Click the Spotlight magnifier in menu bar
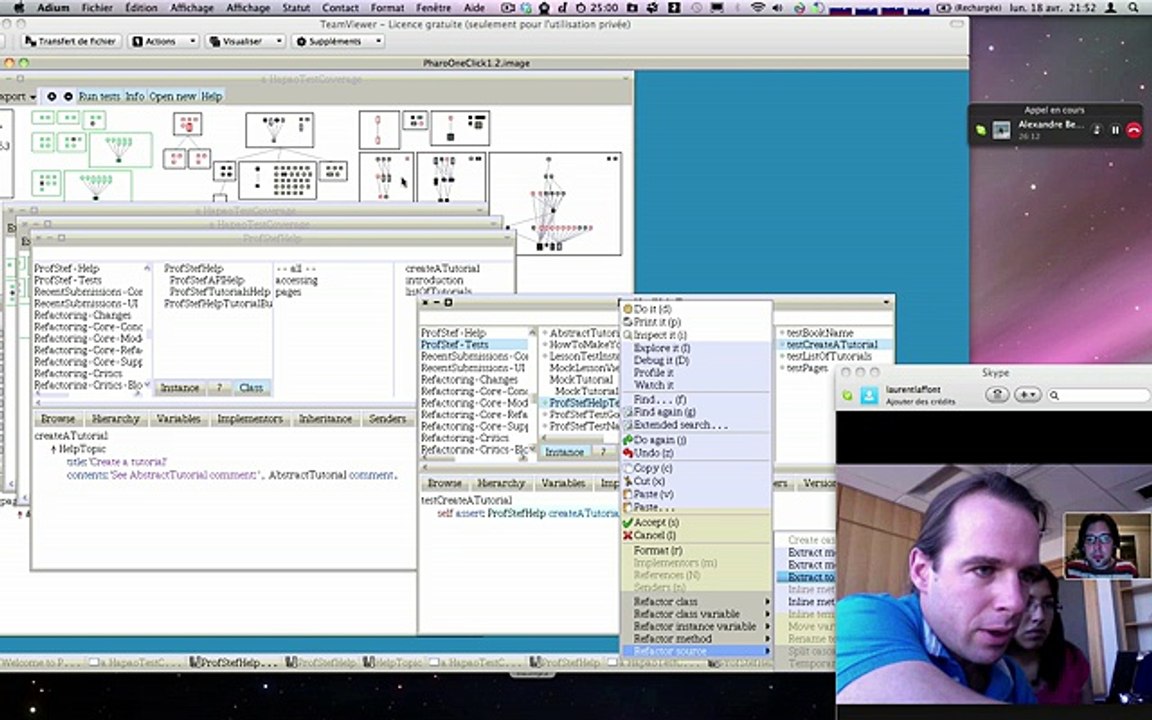 (x=1134, y=7)
